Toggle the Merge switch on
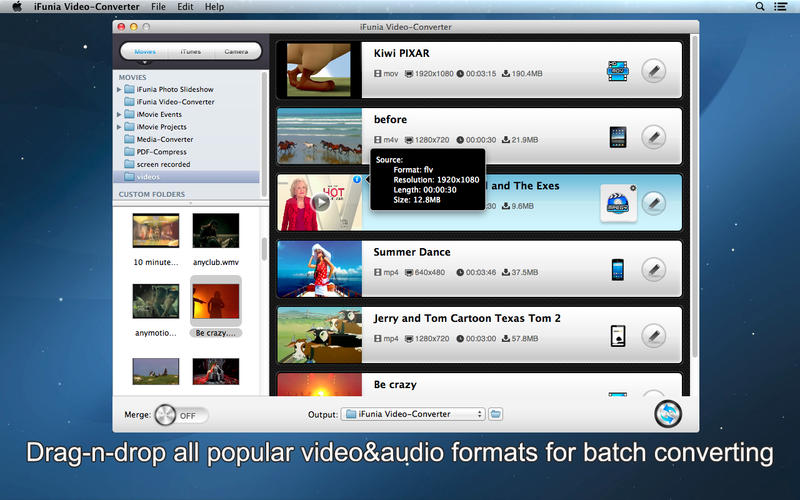The image size is (800, 500). click(x=180, y=414)
